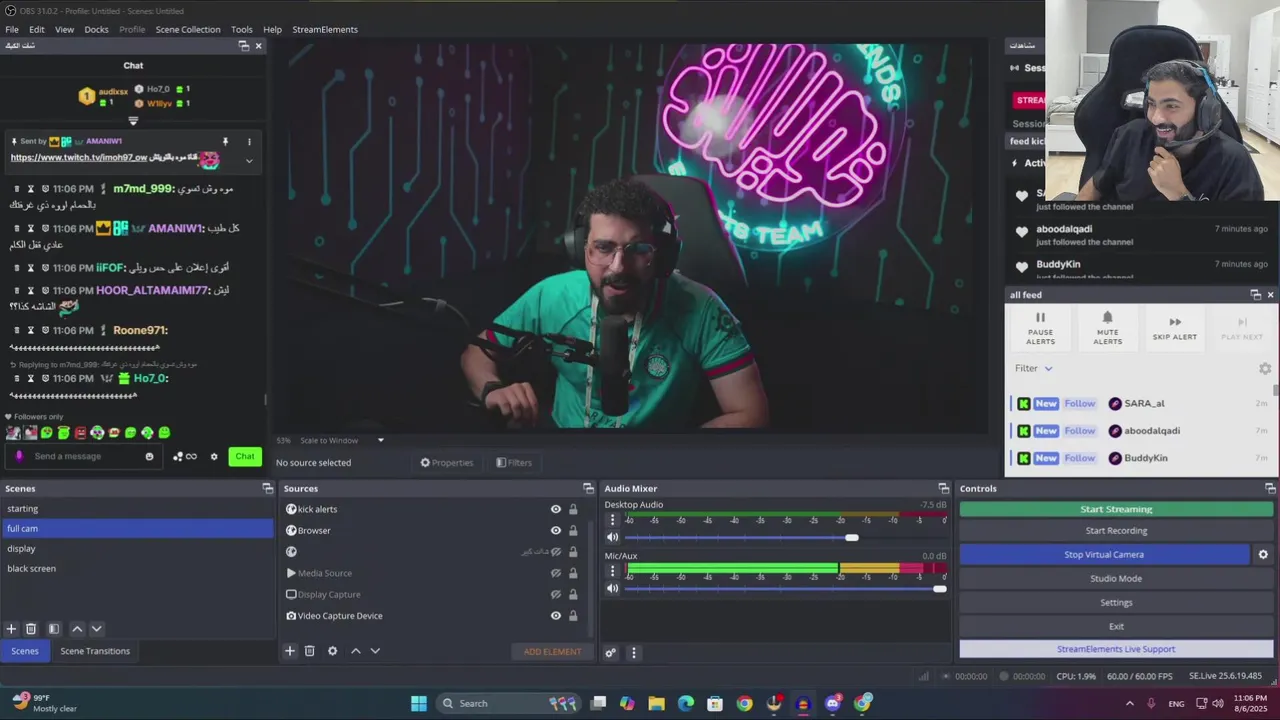Mute Mic/Aux speaker icon
The image size is (1280, 720).
tap(613, 588)
